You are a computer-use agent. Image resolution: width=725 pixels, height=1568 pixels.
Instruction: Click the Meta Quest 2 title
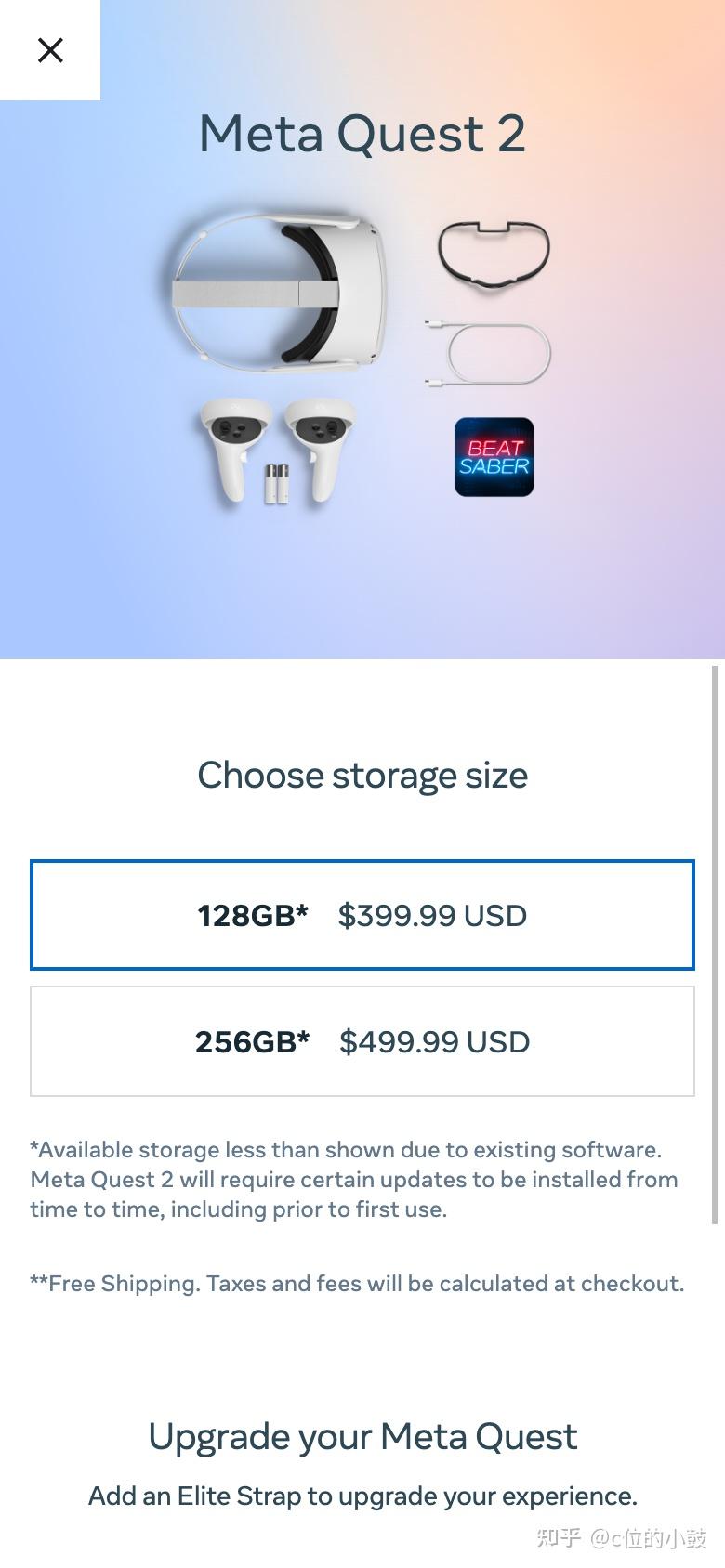click(362, 134)
